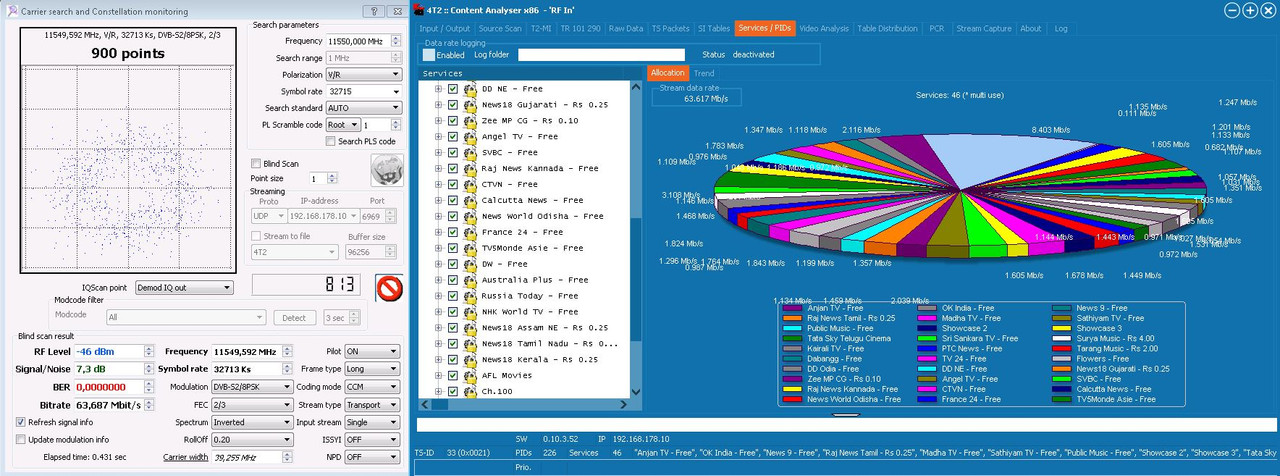The width and height of the screenshot is (1280, 476).
Task: Click the Carrier width link
Action: click(185, 457)
